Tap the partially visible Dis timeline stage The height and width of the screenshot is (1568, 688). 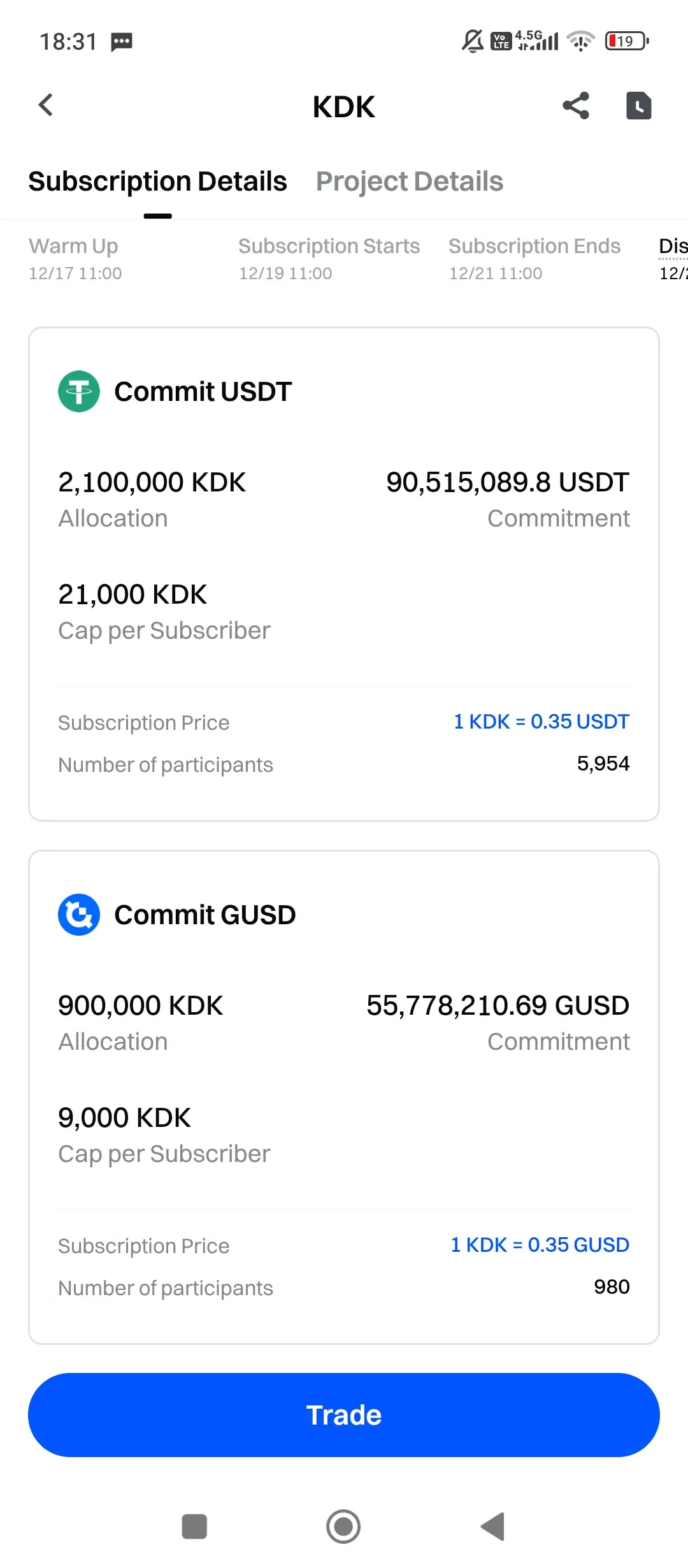(673, 258)
